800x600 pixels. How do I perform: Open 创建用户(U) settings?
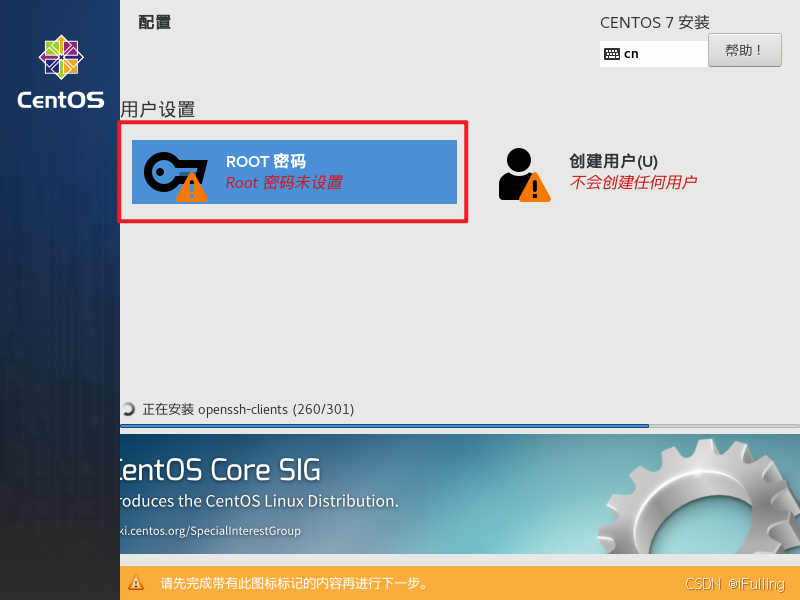(598, 174)
